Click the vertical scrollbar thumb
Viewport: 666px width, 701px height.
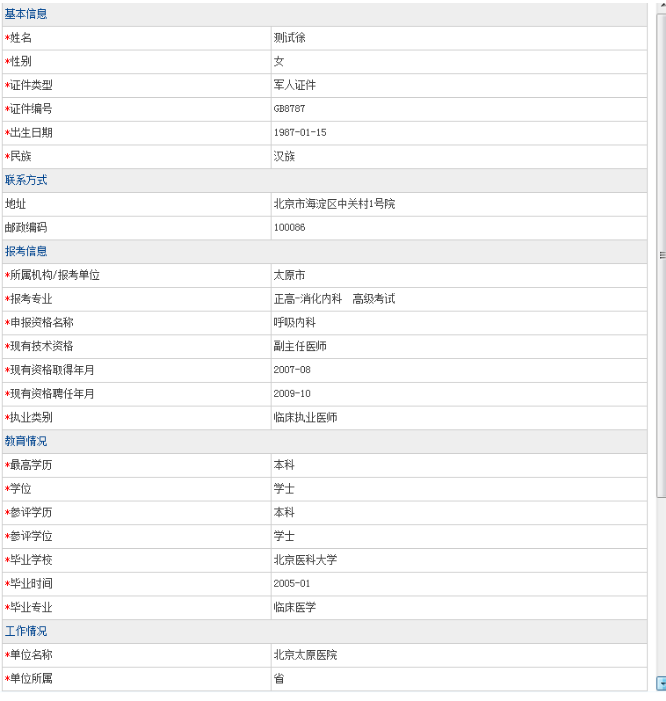pyautogui.click(x=661, y=255)
